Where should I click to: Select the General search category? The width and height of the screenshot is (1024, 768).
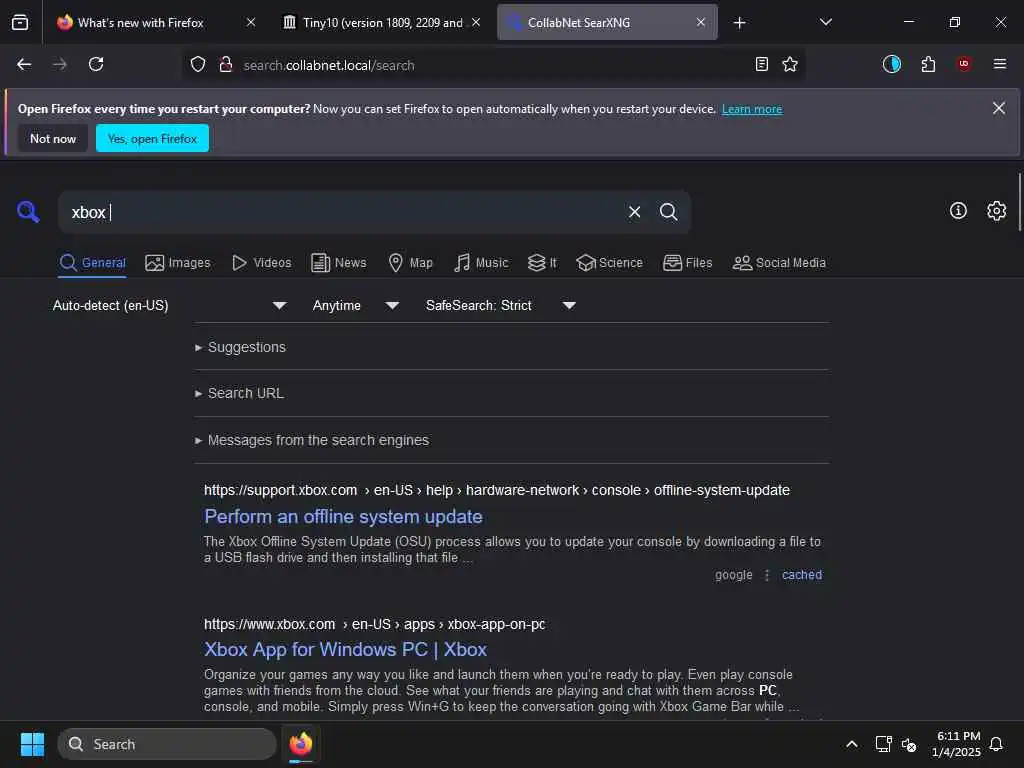click(92, 263)
